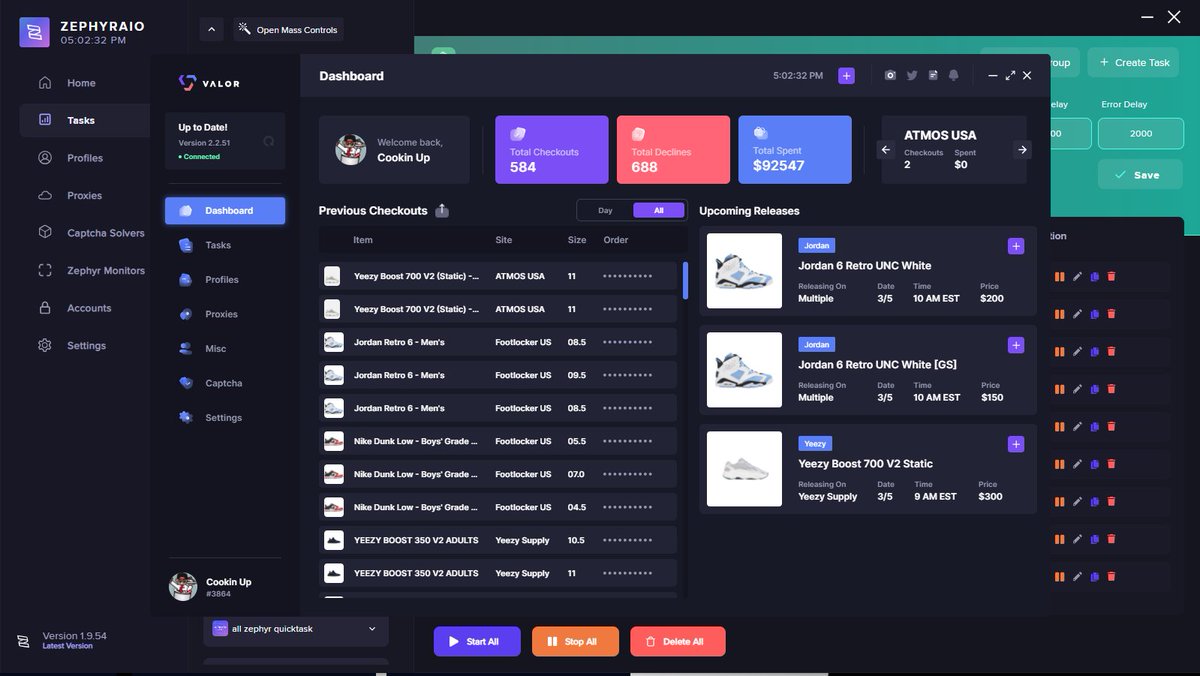Add Jordan 6 Retro UNC White [GS] release
The image size is (1200, 676).
click(x=1016, y=345)
